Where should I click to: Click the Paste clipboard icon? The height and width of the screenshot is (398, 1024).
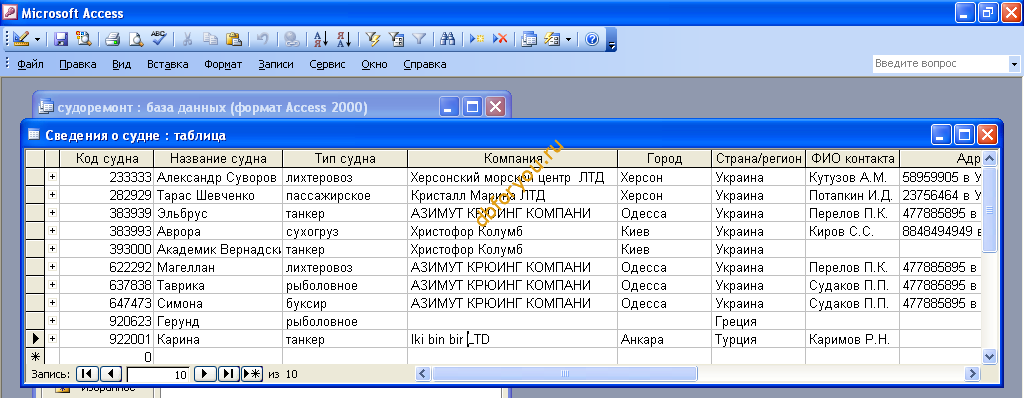click(234, 39)
